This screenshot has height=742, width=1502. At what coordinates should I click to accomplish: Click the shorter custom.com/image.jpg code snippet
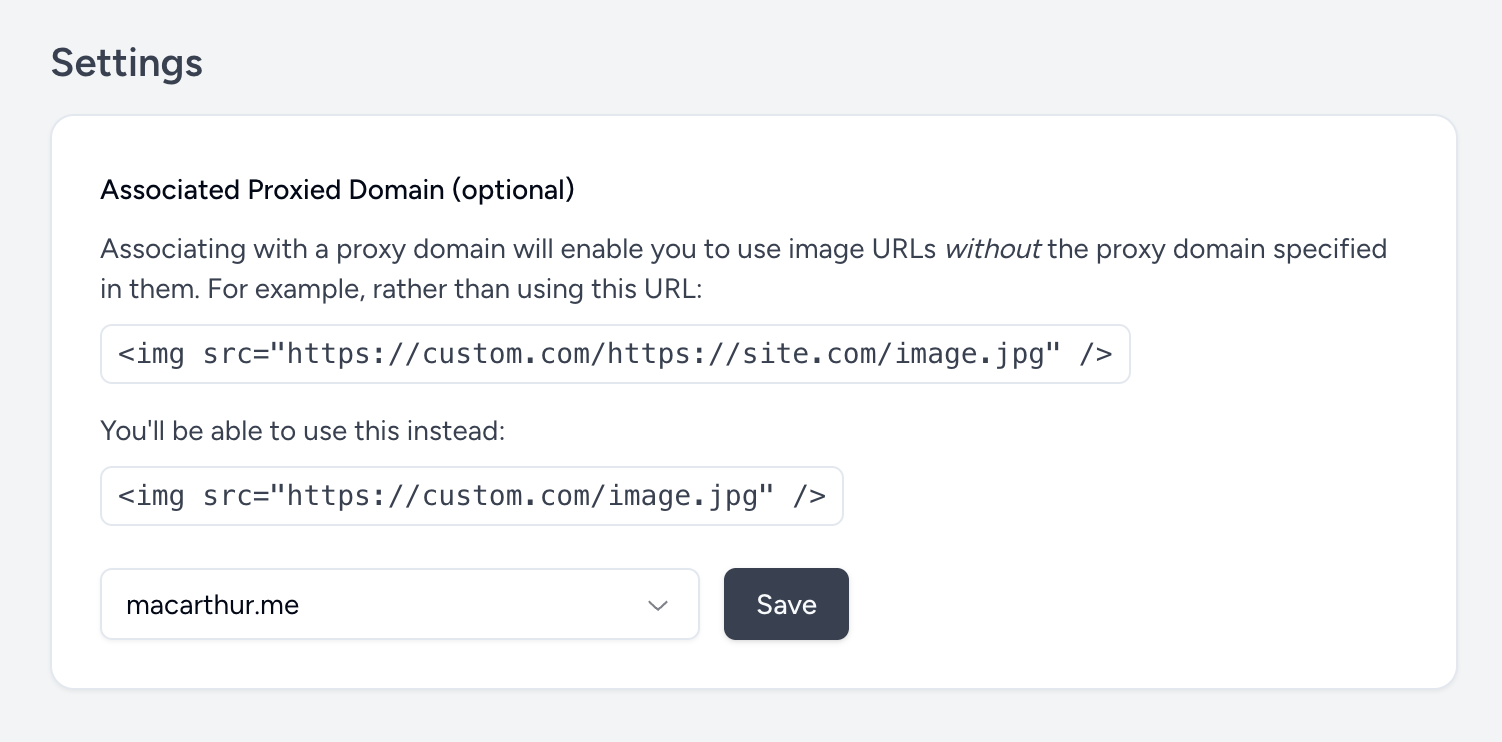pos(471,496)
